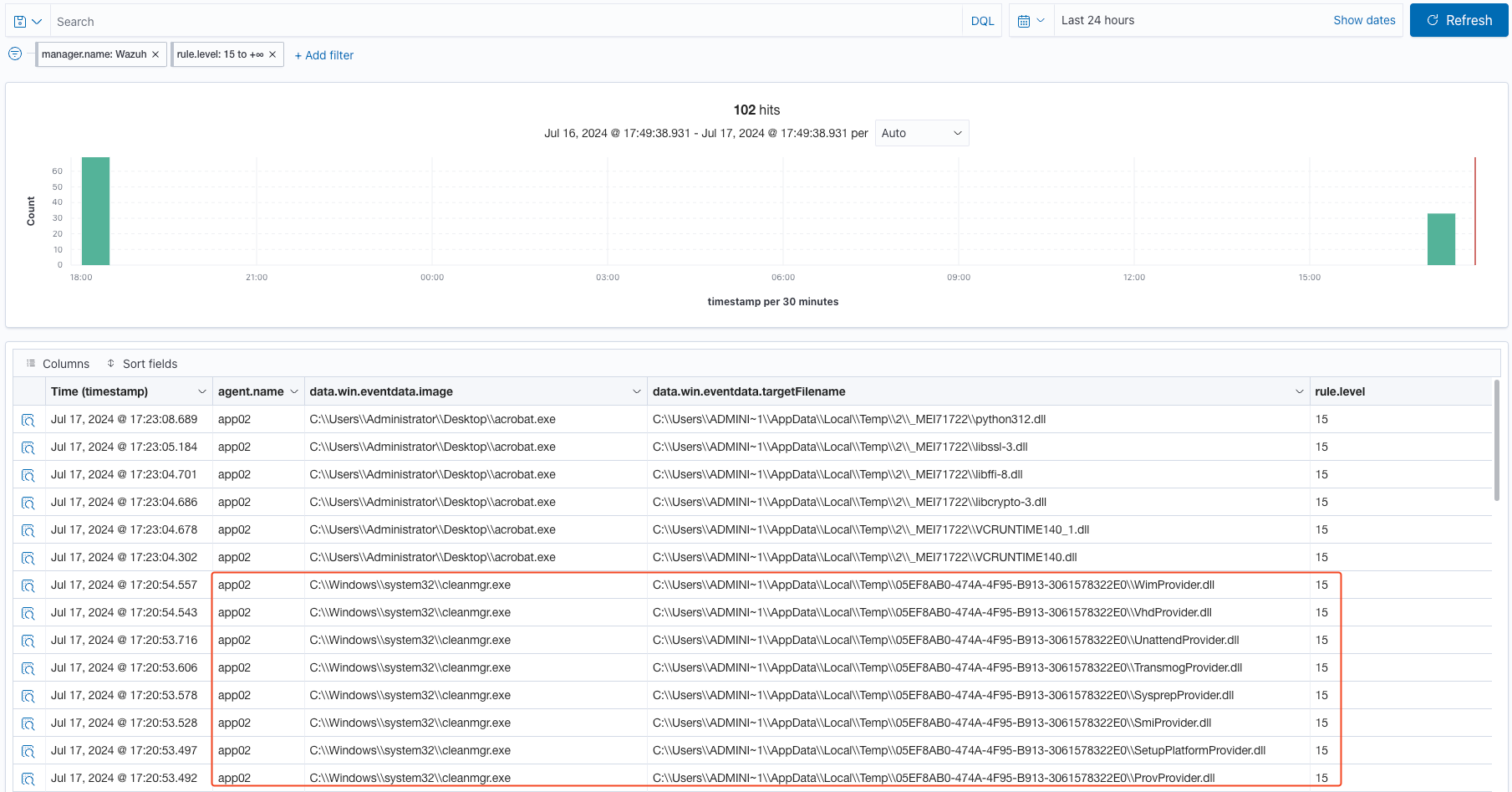The width and height of the screenshot is (1512, 792).
Task: Select the histogram bar near 17:00
Action: pos(1441,239)
